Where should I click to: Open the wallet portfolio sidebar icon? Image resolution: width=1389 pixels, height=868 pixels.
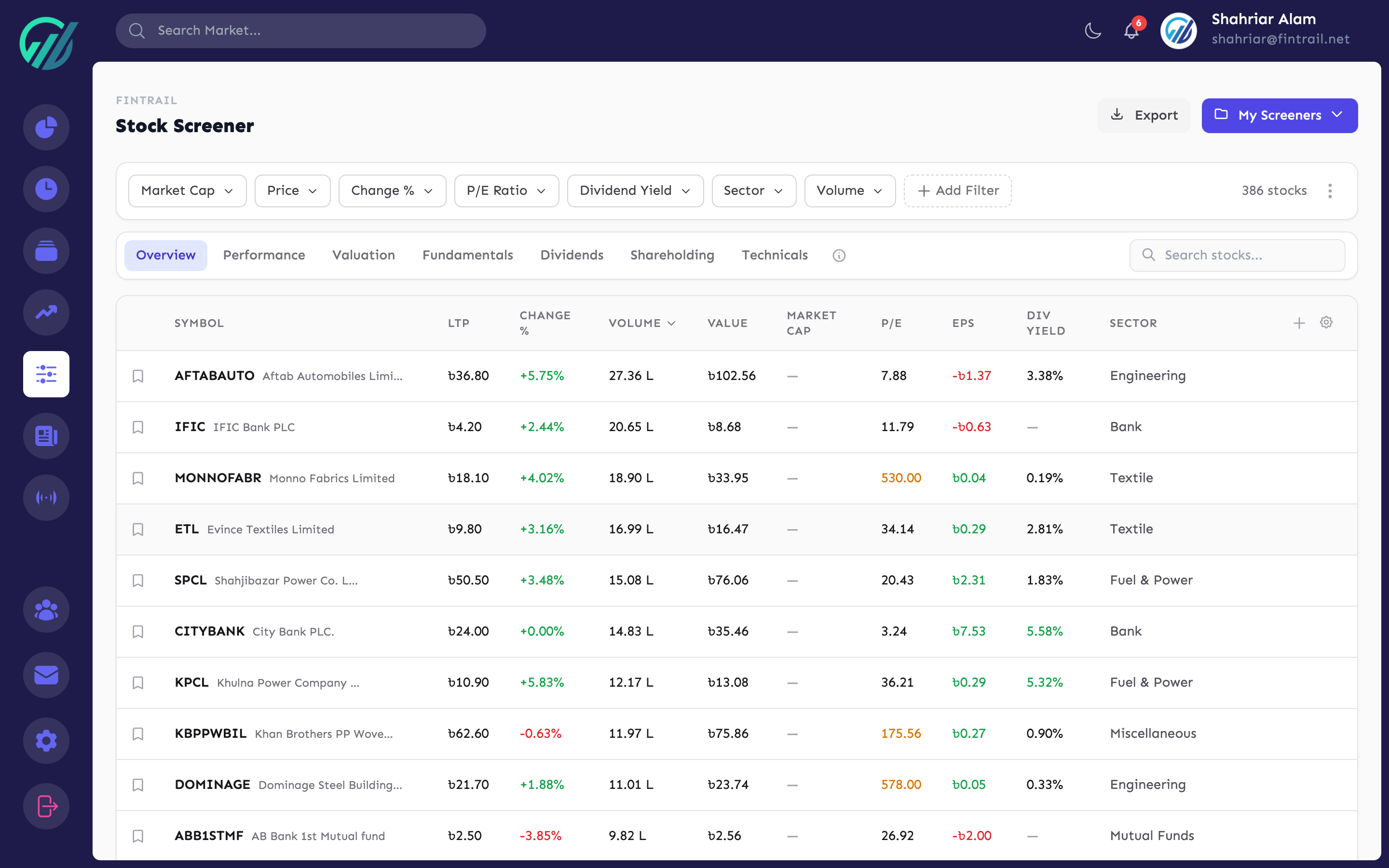coord(46,251)
